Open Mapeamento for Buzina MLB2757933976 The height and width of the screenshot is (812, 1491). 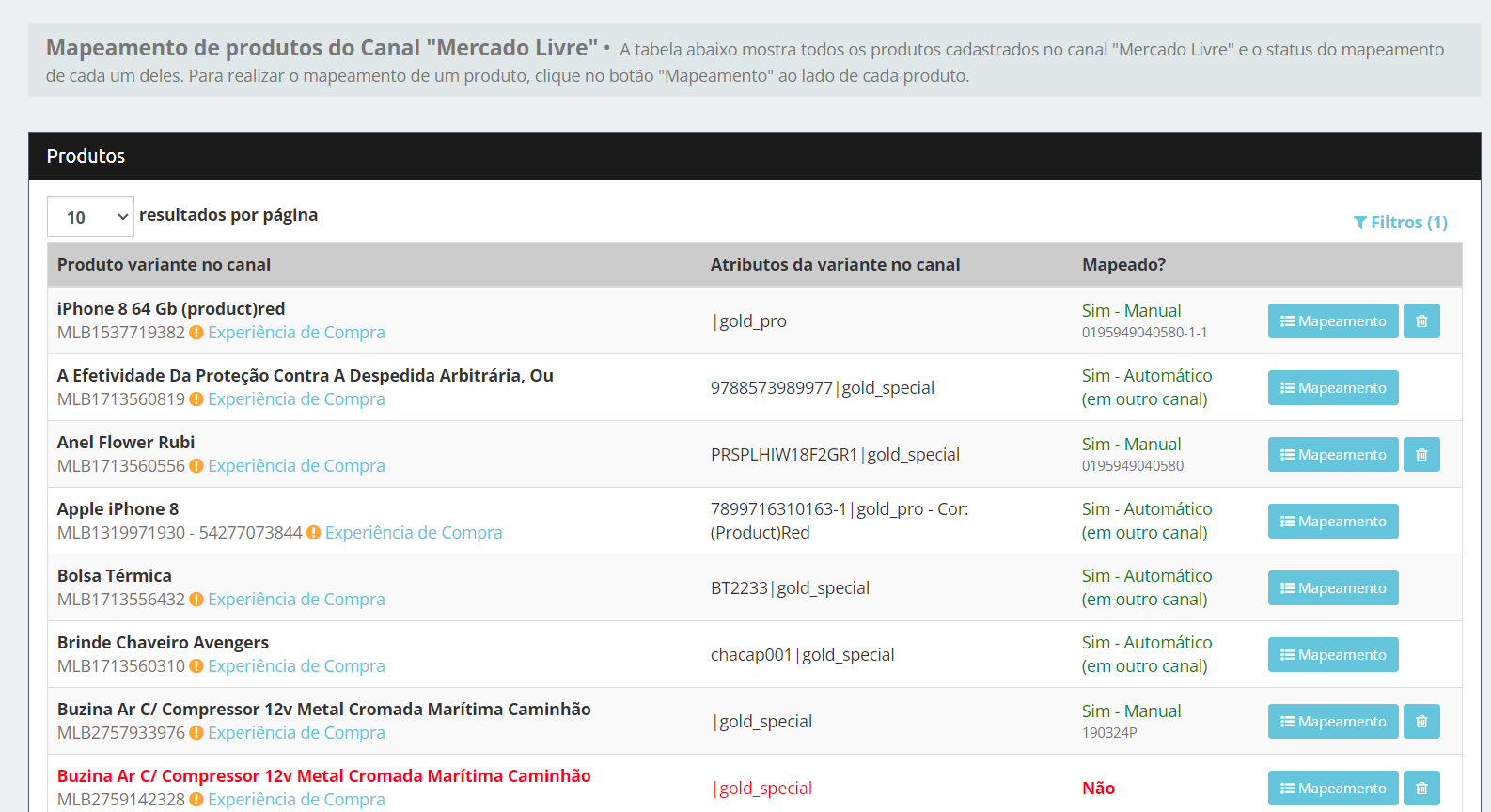1333,722
